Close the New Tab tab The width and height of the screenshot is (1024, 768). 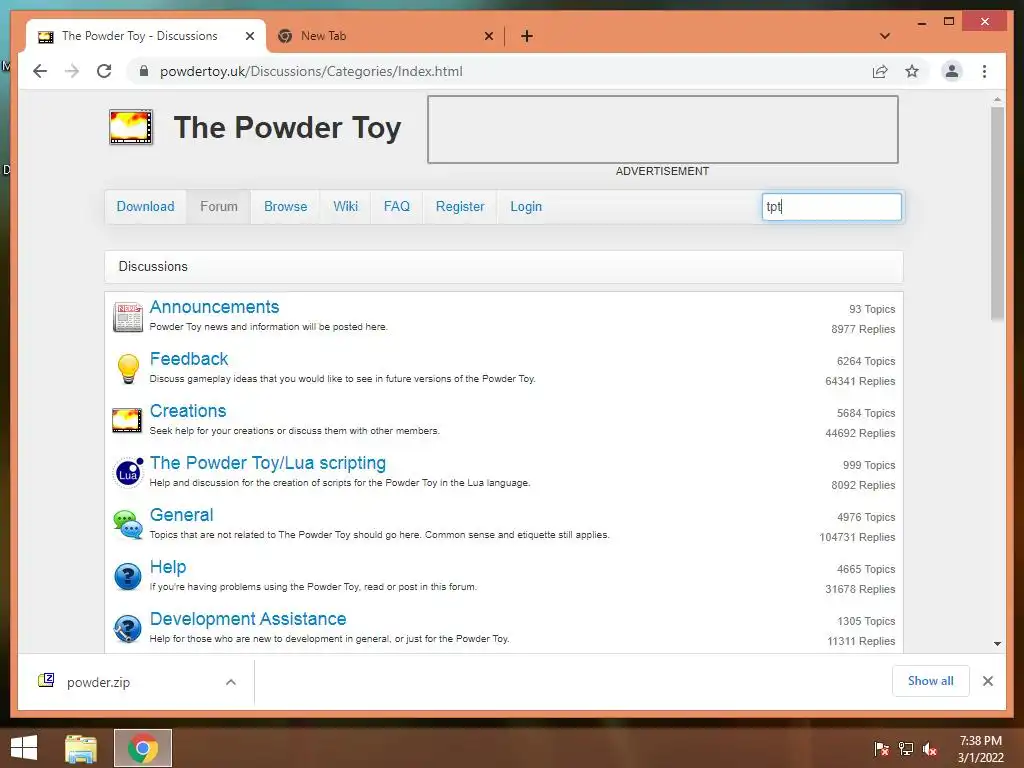coord(488,36)
